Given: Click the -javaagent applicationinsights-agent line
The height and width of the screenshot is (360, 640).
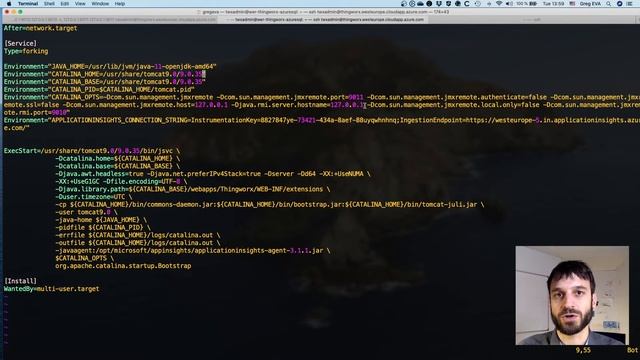Looking at the screenshot, I should (193, 250).
